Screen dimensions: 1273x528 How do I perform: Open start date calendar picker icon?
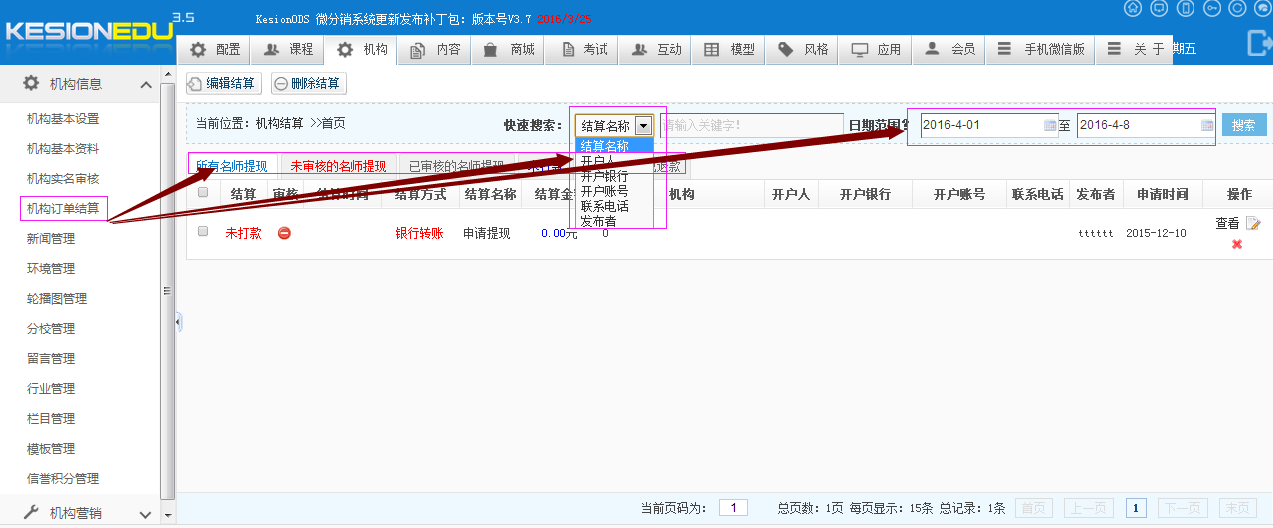pyautogui.click(x=1050, y=125)
